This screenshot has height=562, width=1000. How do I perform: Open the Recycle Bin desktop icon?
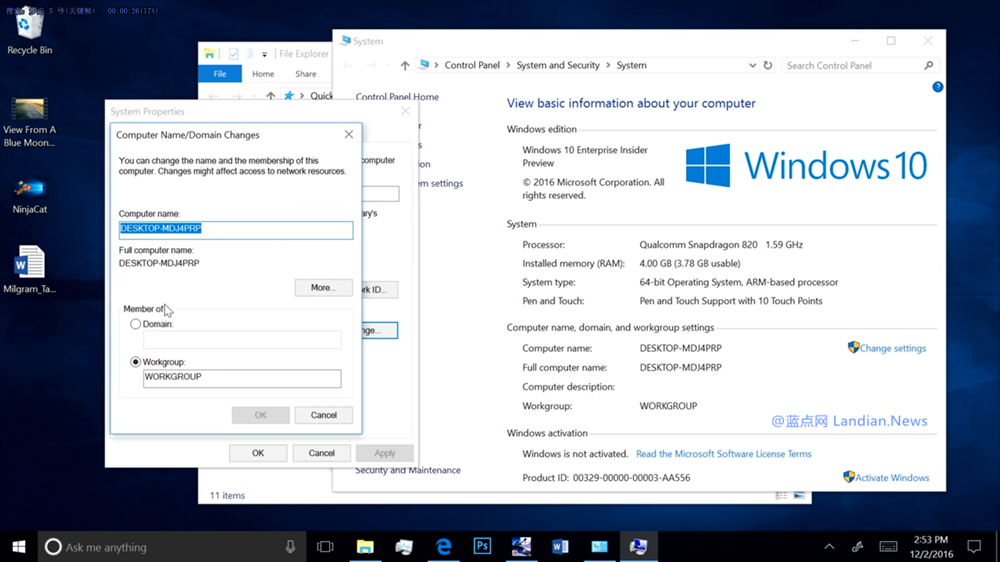(x=30, y=29)
